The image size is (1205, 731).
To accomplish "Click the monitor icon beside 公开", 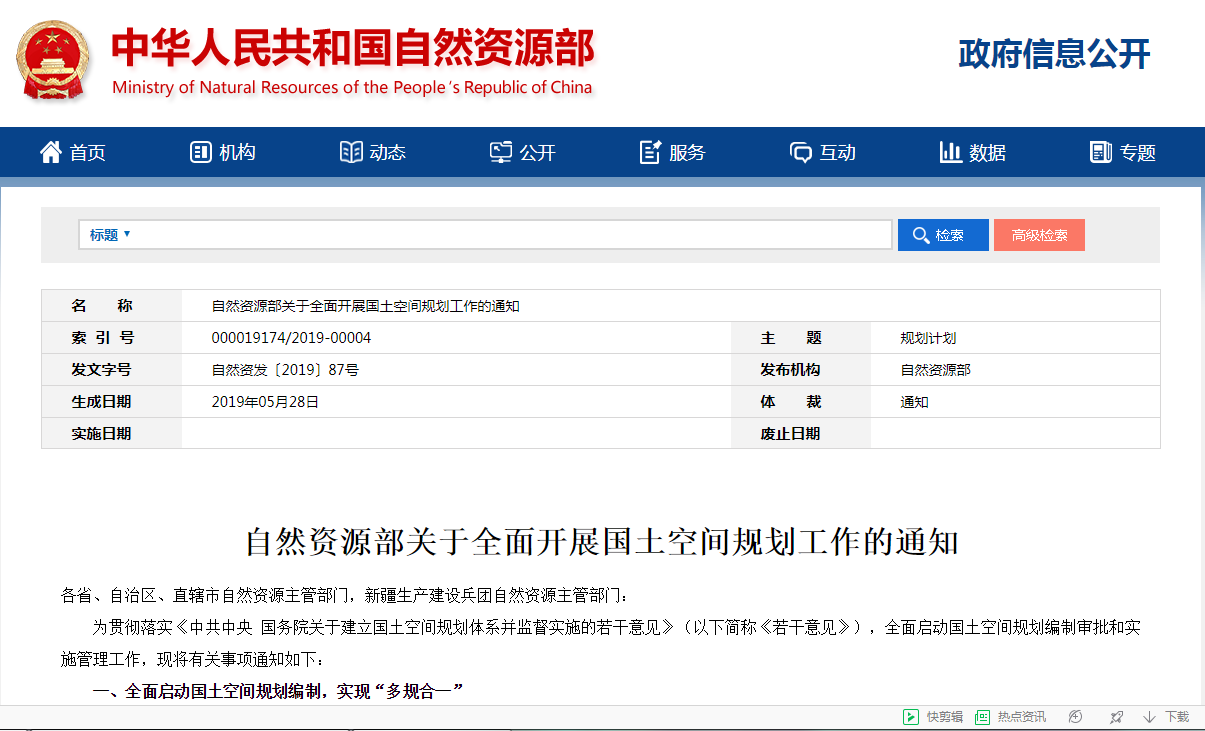I will coord(501,152).
